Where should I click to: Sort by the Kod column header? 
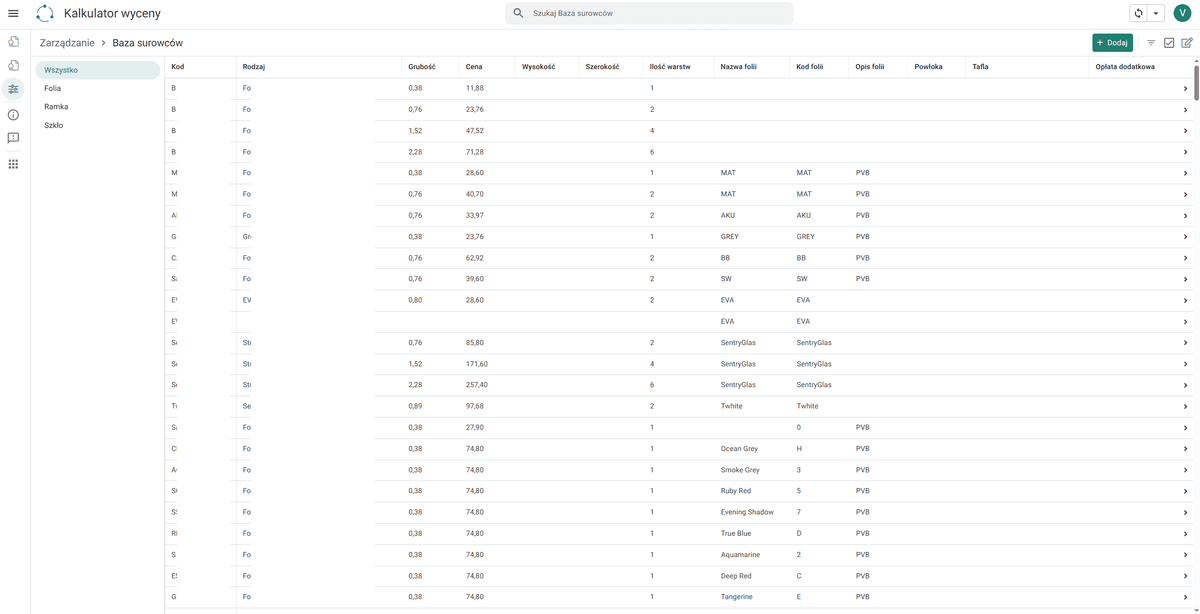177,67
